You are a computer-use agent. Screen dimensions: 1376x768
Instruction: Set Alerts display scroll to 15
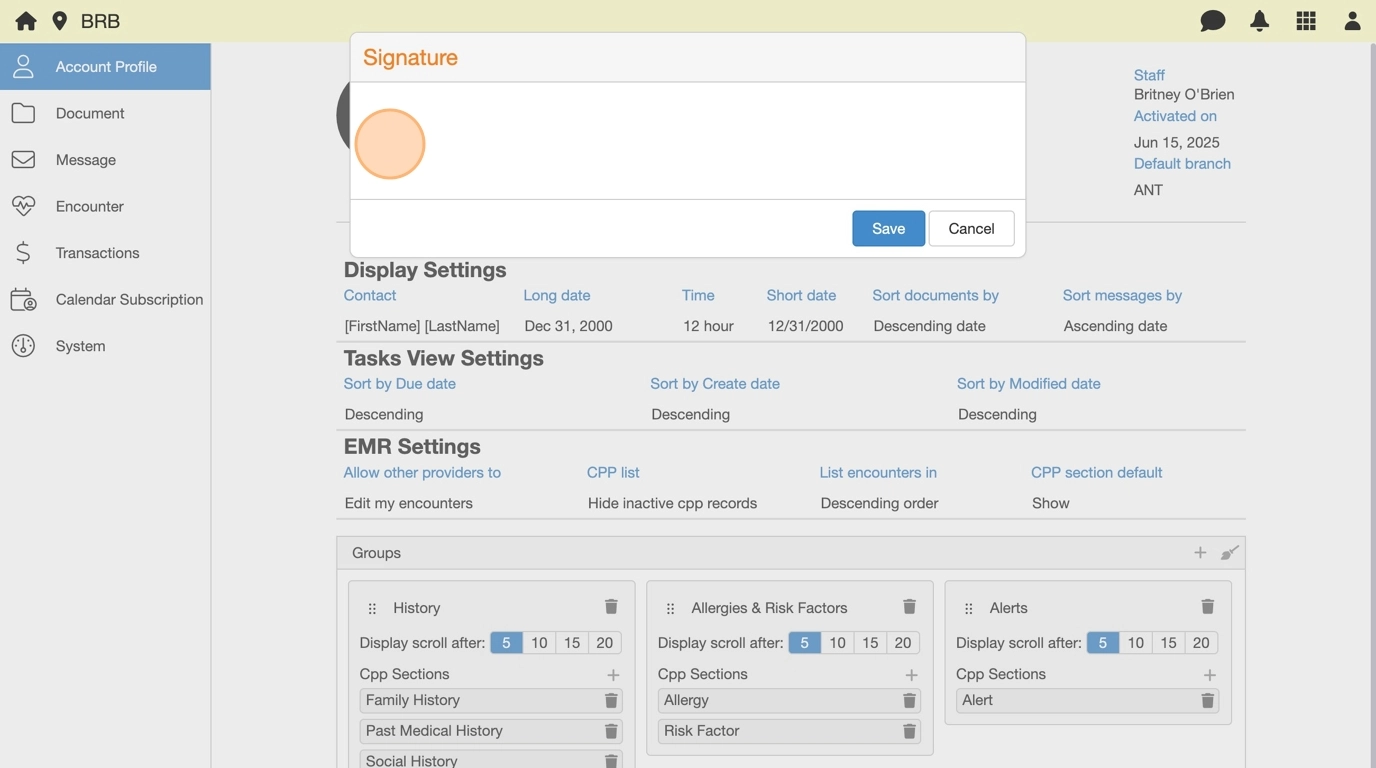tap(1168, 643)
